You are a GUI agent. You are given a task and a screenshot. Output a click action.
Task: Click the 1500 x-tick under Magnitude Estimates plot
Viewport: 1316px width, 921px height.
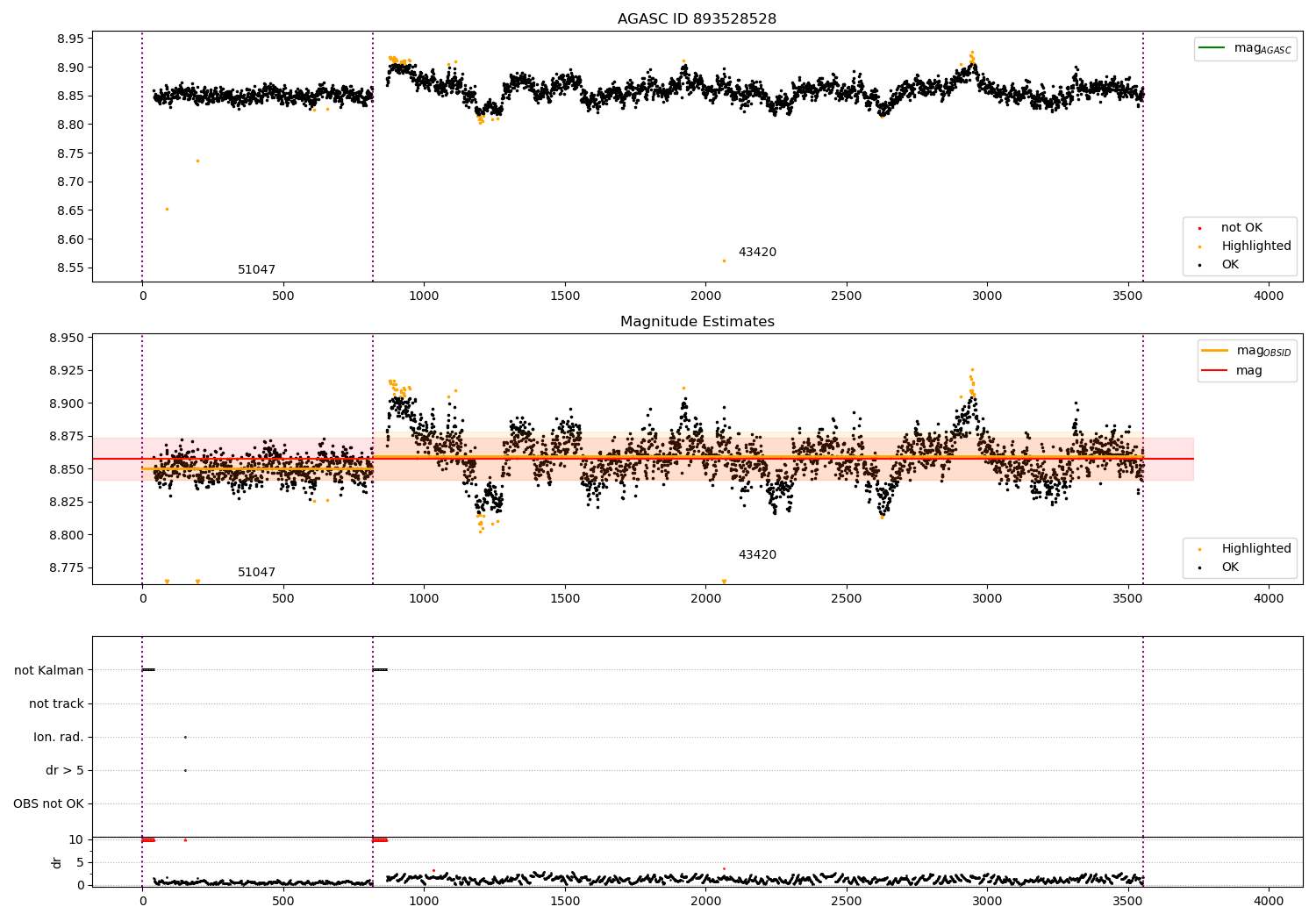tap(565, 599)
